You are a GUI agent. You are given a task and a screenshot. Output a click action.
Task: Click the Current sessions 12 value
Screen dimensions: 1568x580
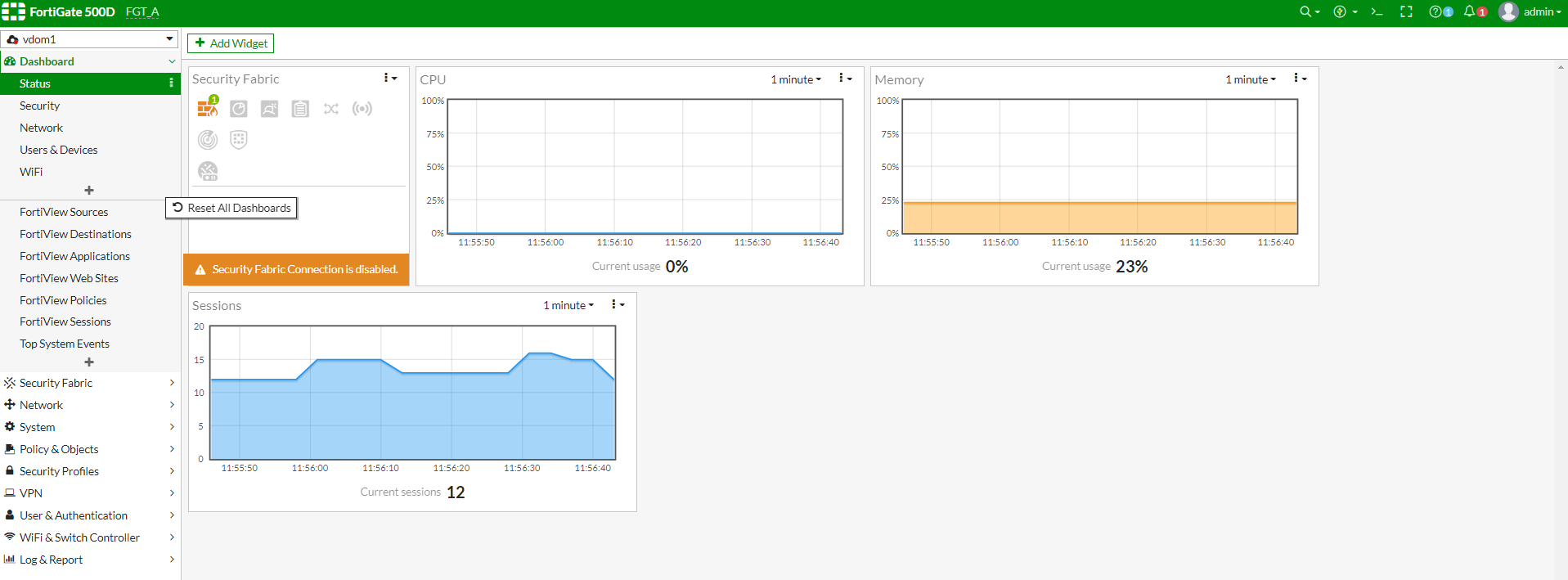click(x=456, y=492)
